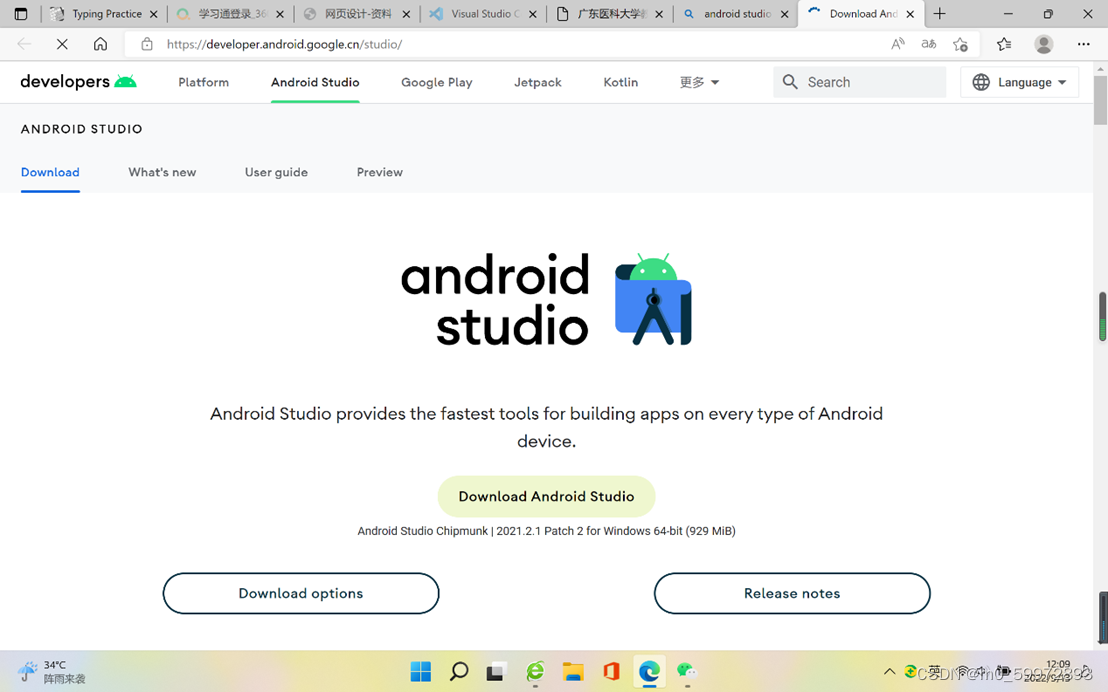Open WeChat from the taskbar

[687, 670]
